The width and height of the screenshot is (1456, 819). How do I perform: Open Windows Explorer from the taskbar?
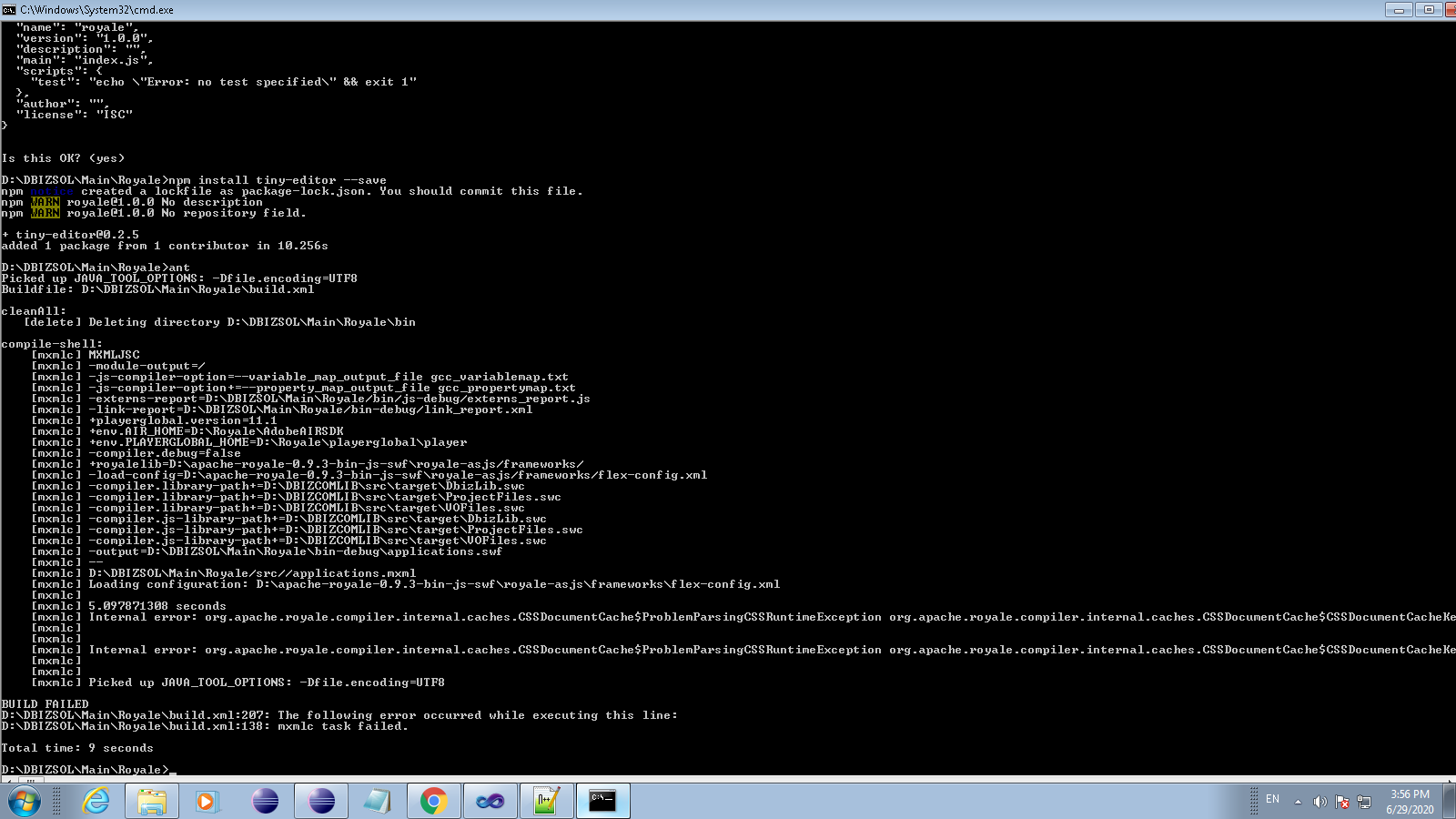tap(151, 801)
